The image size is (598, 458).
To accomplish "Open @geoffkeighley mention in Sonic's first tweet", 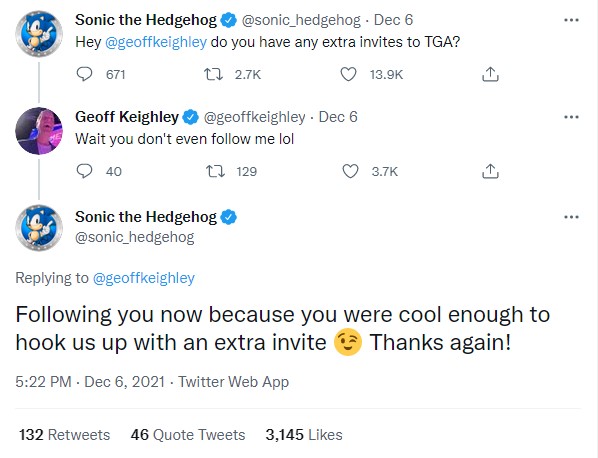I will 156,42.
